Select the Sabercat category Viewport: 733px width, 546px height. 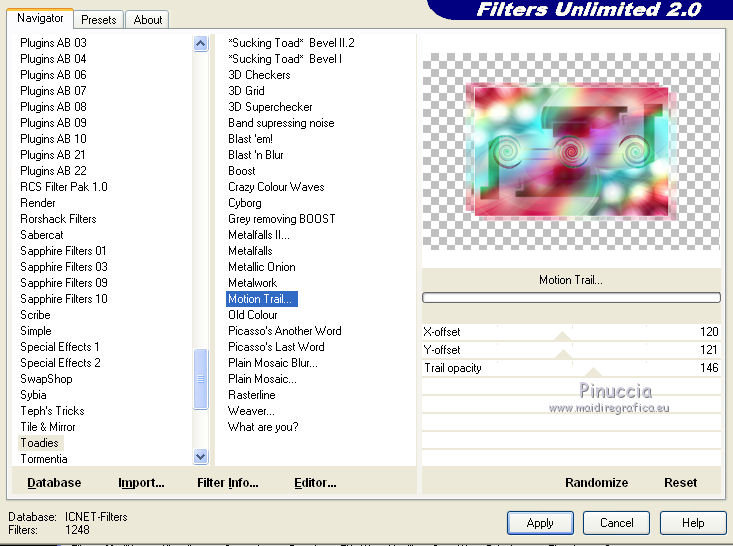pos(42,235)
